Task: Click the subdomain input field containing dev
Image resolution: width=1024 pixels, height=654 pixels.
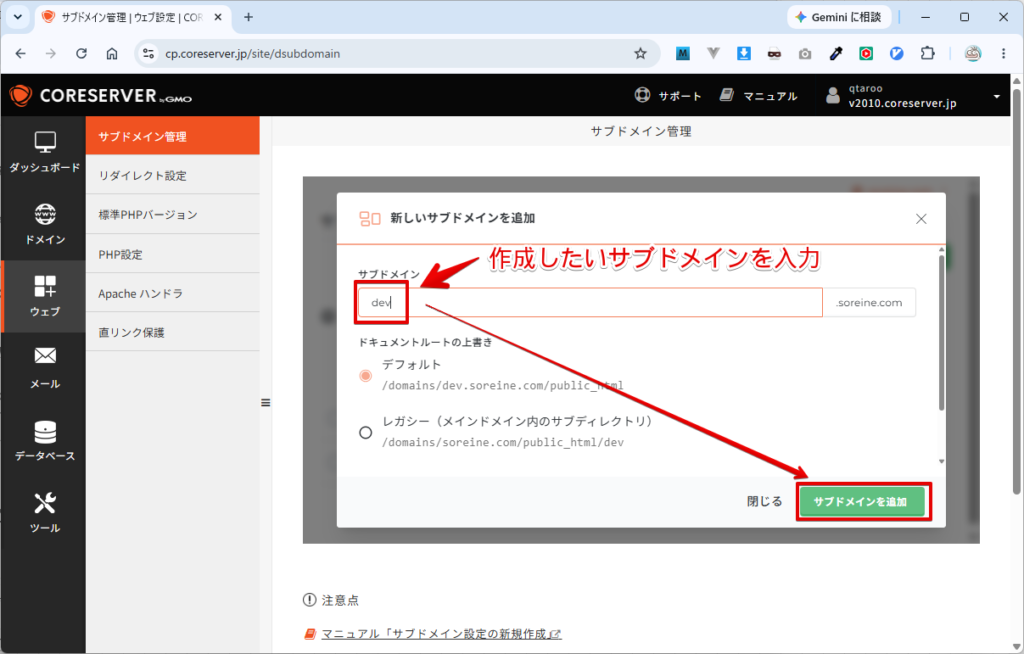Action: click(590, 302)
